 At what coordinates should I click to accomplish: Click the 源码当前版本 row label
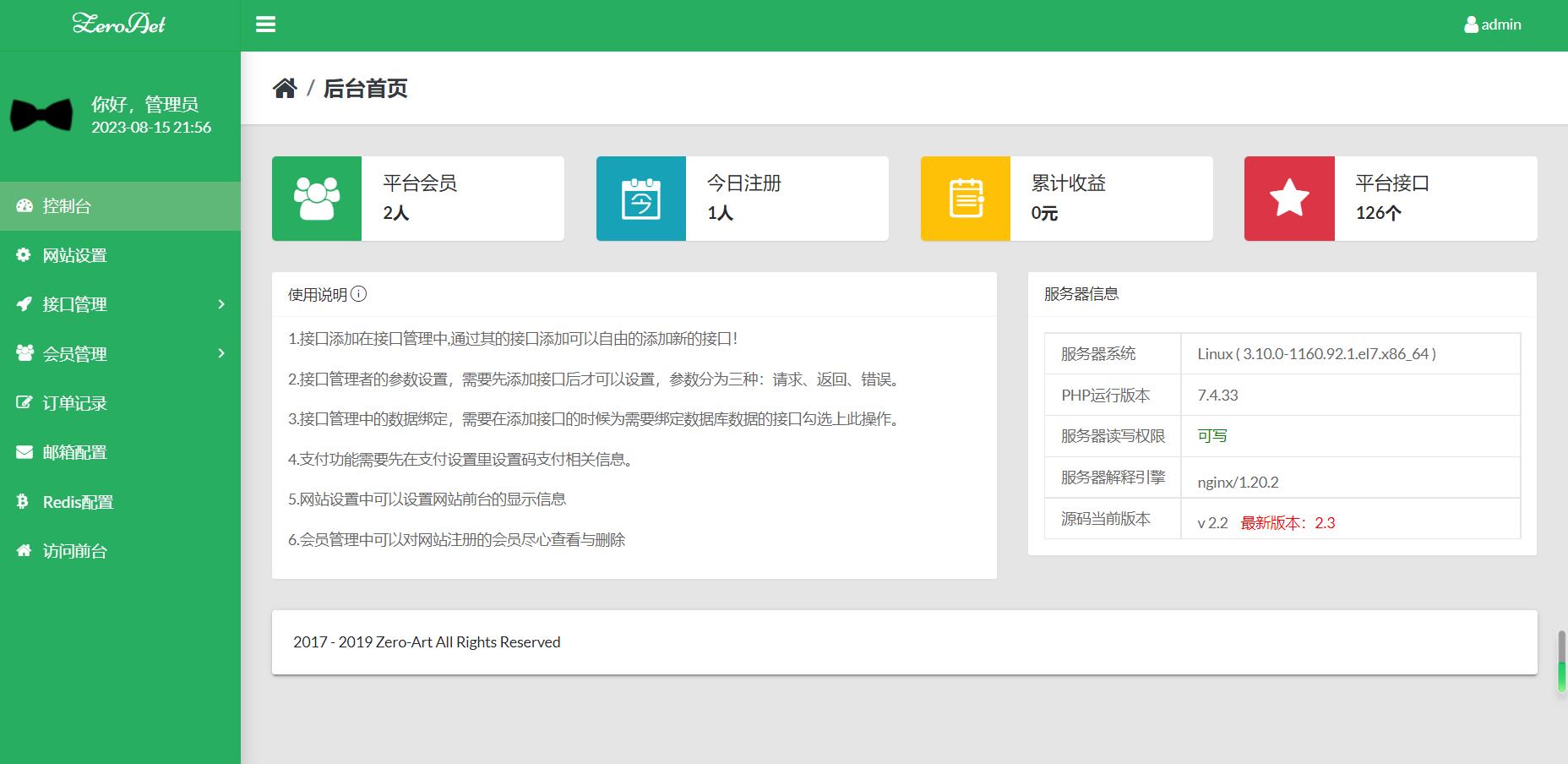(x=1105, y=518)
